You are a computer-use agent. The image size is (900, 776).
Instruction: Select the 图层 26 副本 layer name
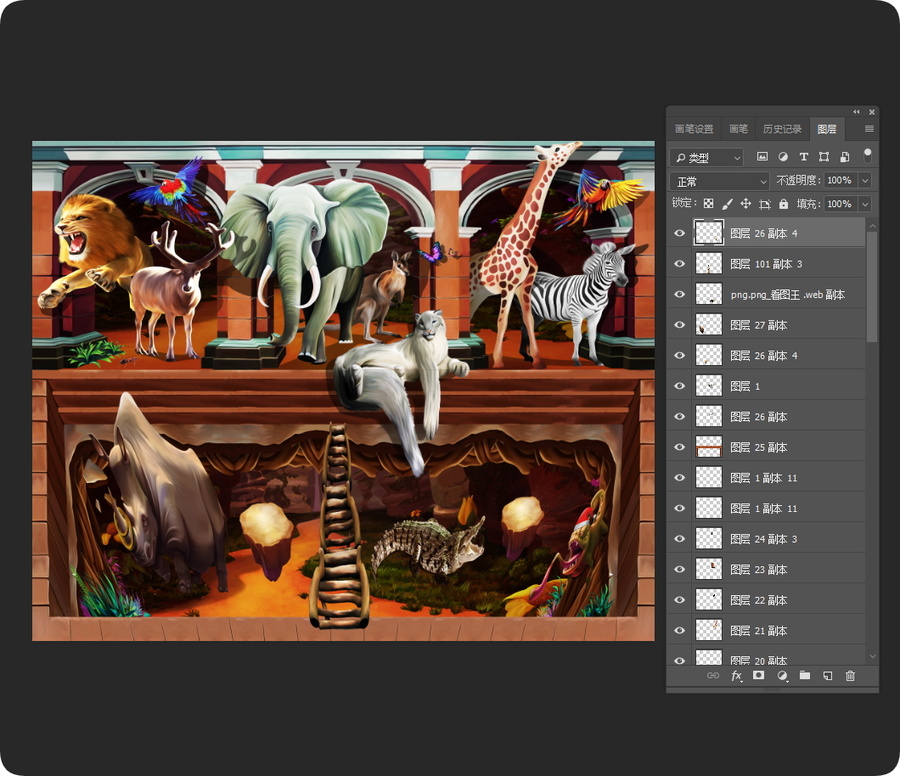pos(759,417)
